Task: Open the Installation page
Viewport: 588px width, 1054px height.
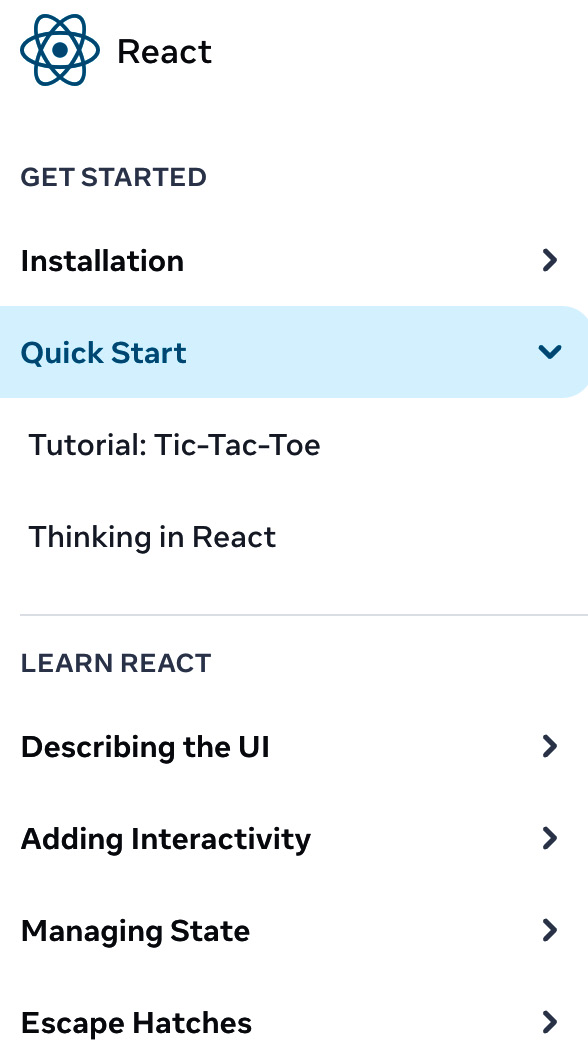Action: 102,261
